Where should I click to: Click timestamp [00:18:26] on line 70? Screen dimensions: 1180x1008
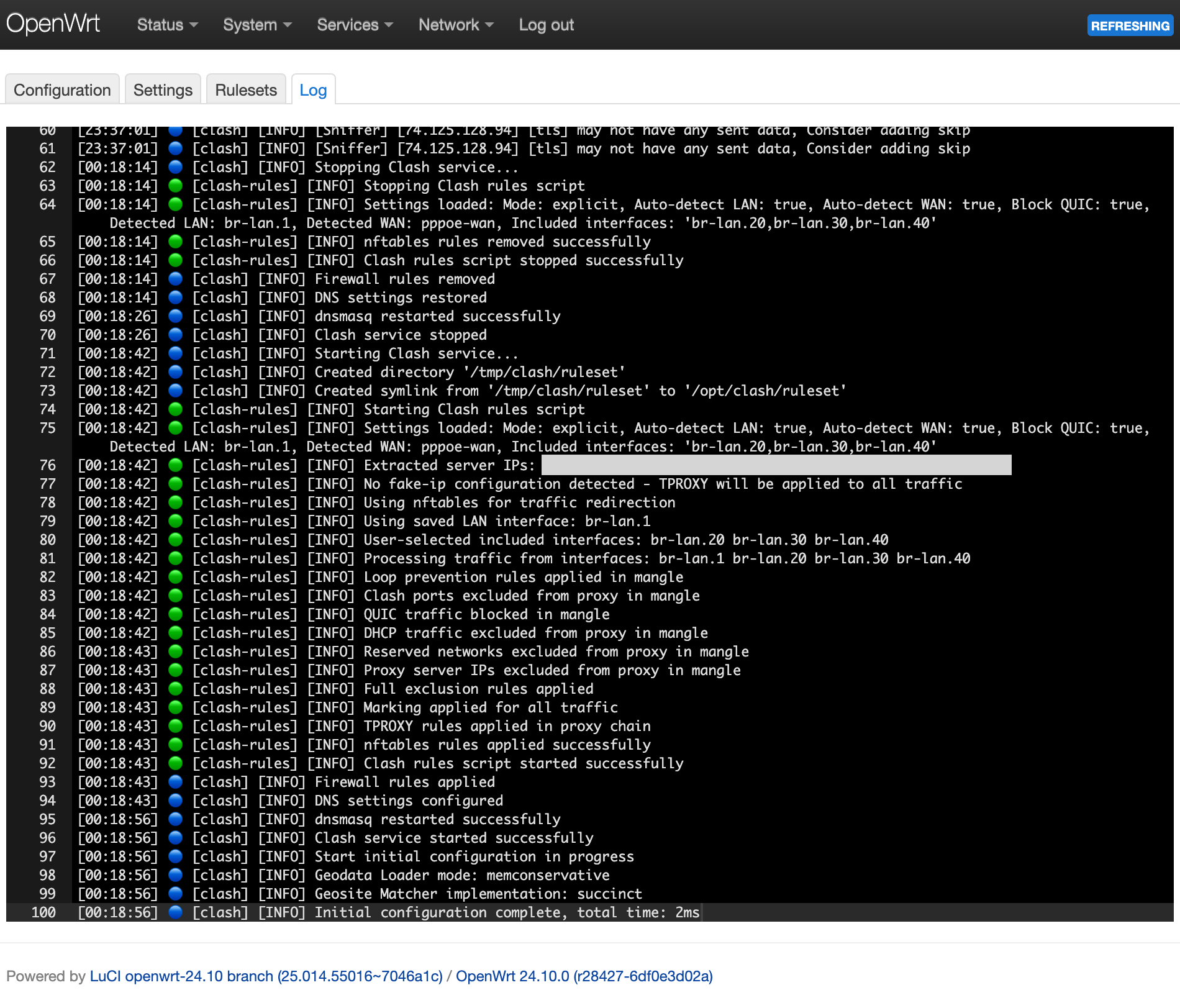click(x=117, y=335)
